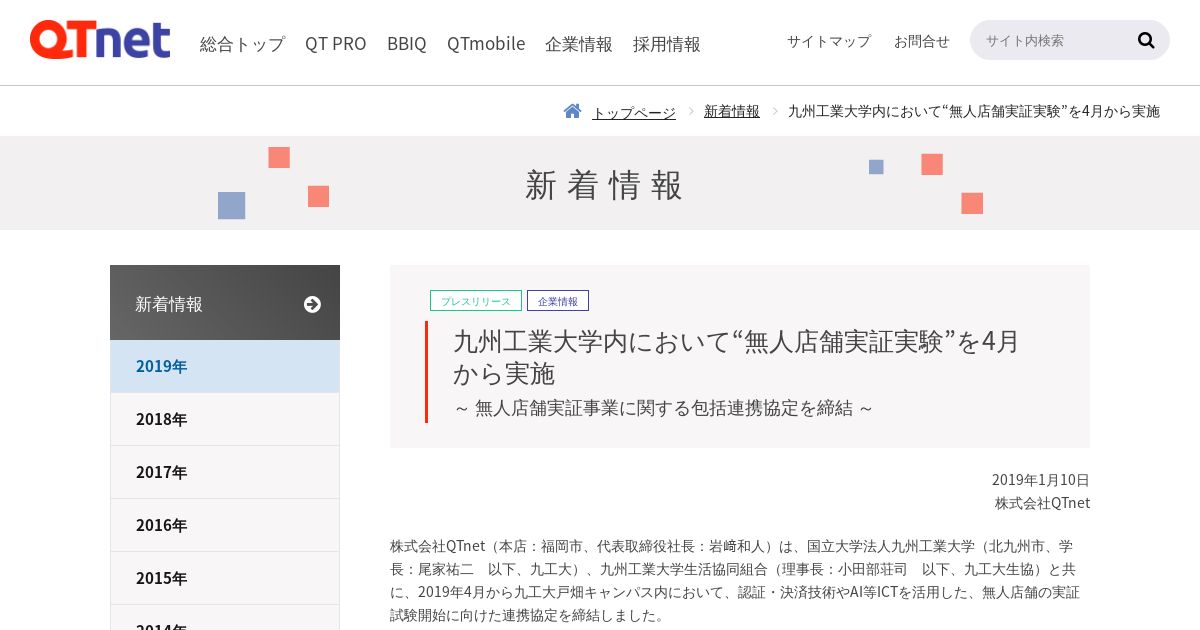Click the home icon in breadcrumb
1200x630 pixels.
point(572,111)
